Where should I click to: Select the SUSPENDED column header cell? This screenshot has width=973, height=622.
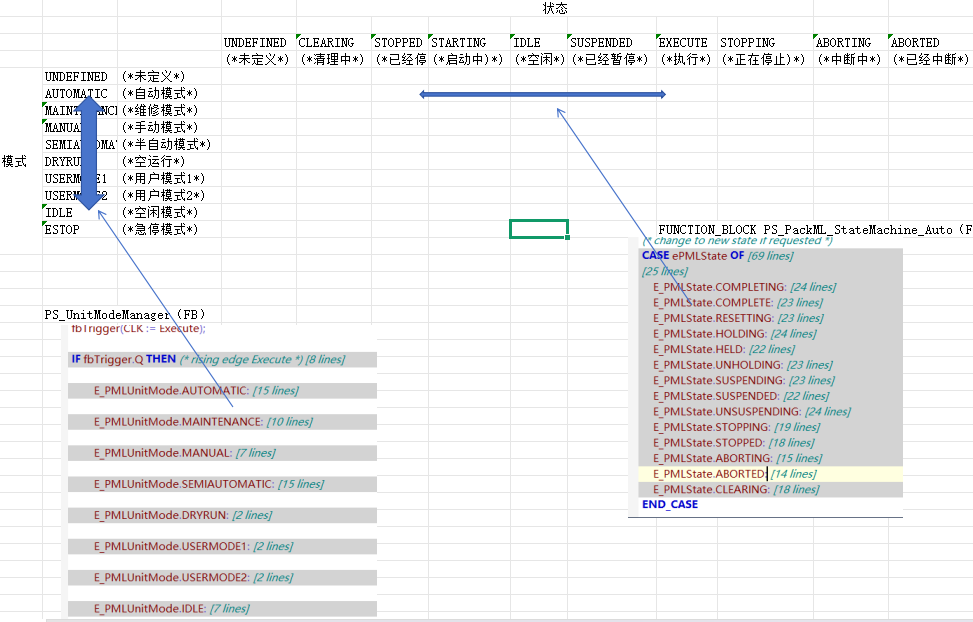point(612,42)
